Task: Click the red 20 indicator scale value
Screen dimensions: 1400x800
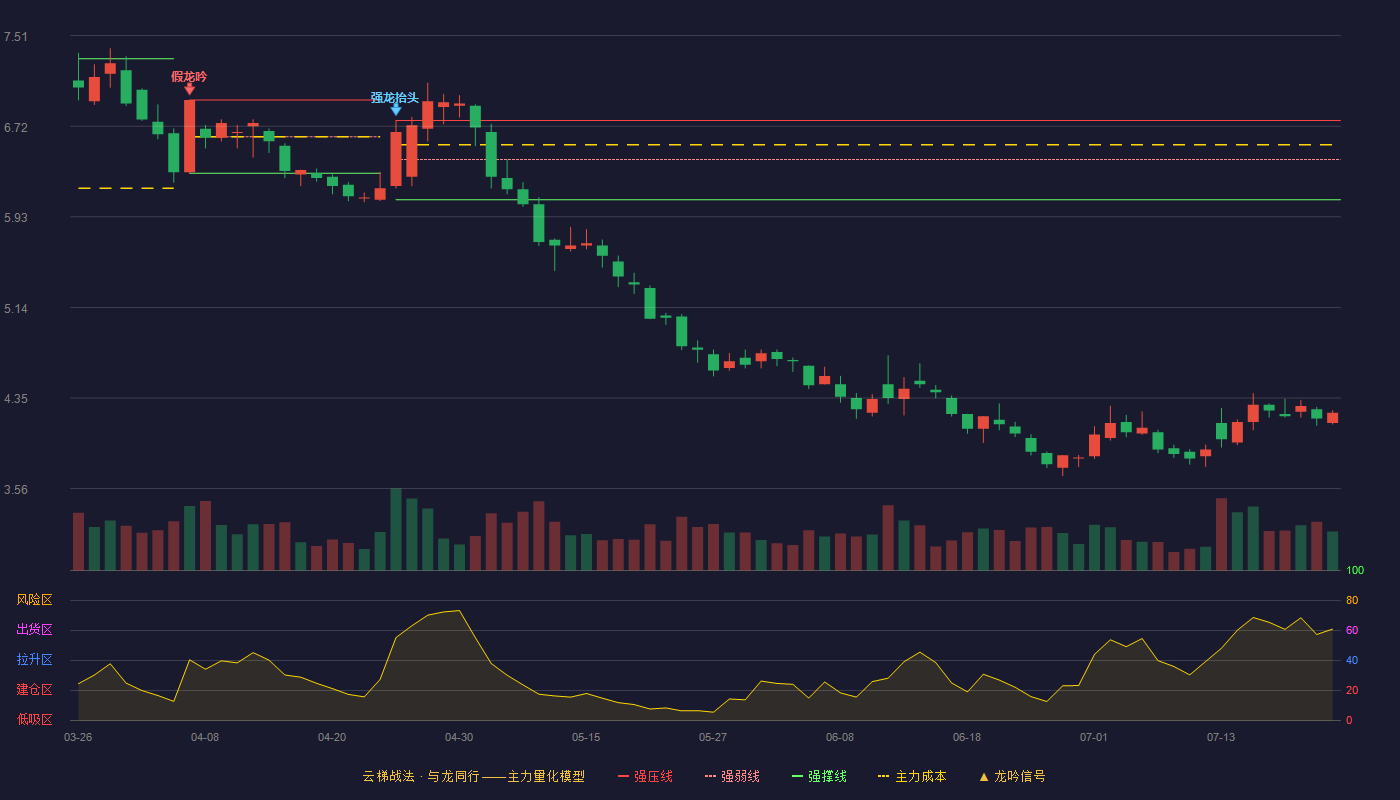Action: click(x=1352, y=690)
